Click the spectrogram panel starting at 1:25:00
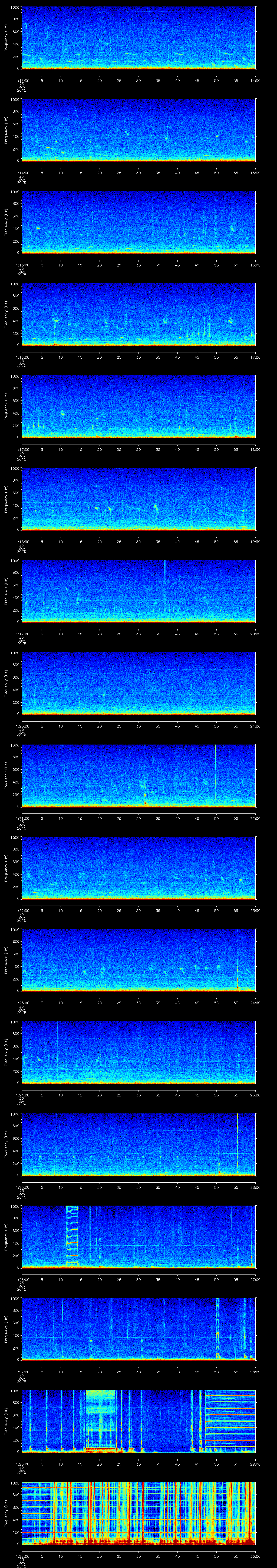 139,1145
